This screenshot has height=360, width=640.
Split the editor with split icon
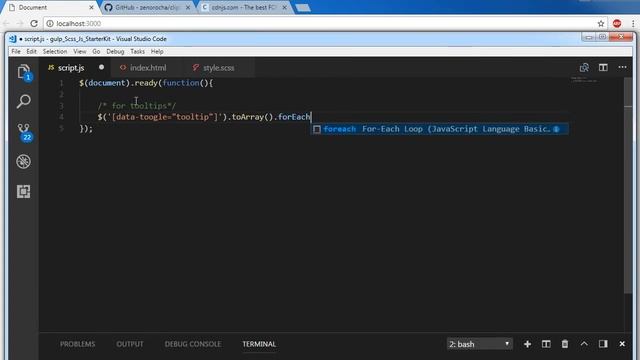[x=603, y=67]
